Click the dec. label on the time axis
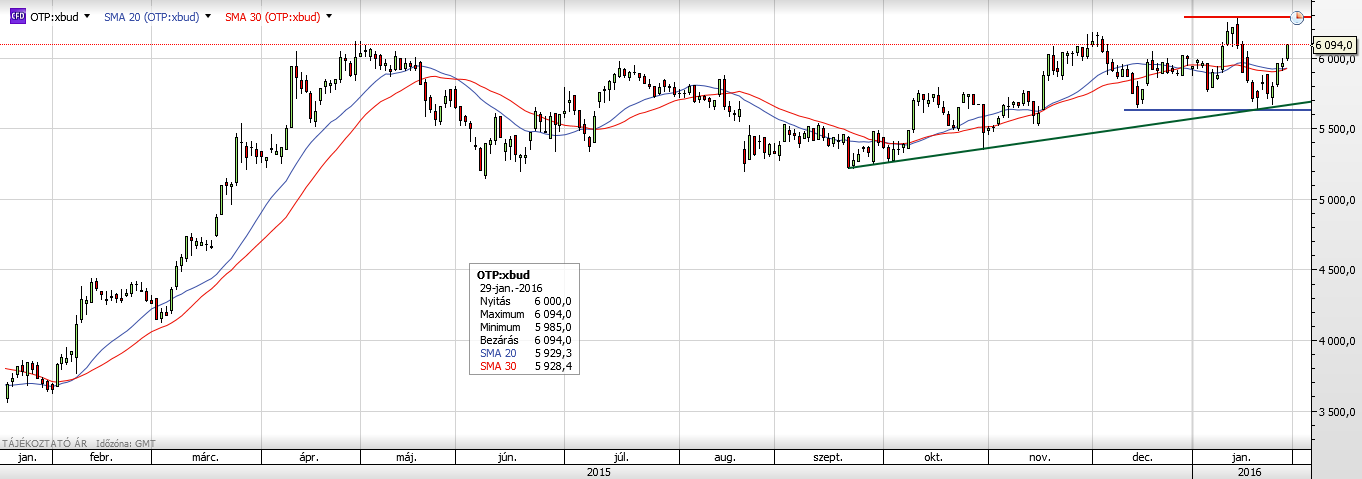 pyautogui.click(x=1142, y=457)
